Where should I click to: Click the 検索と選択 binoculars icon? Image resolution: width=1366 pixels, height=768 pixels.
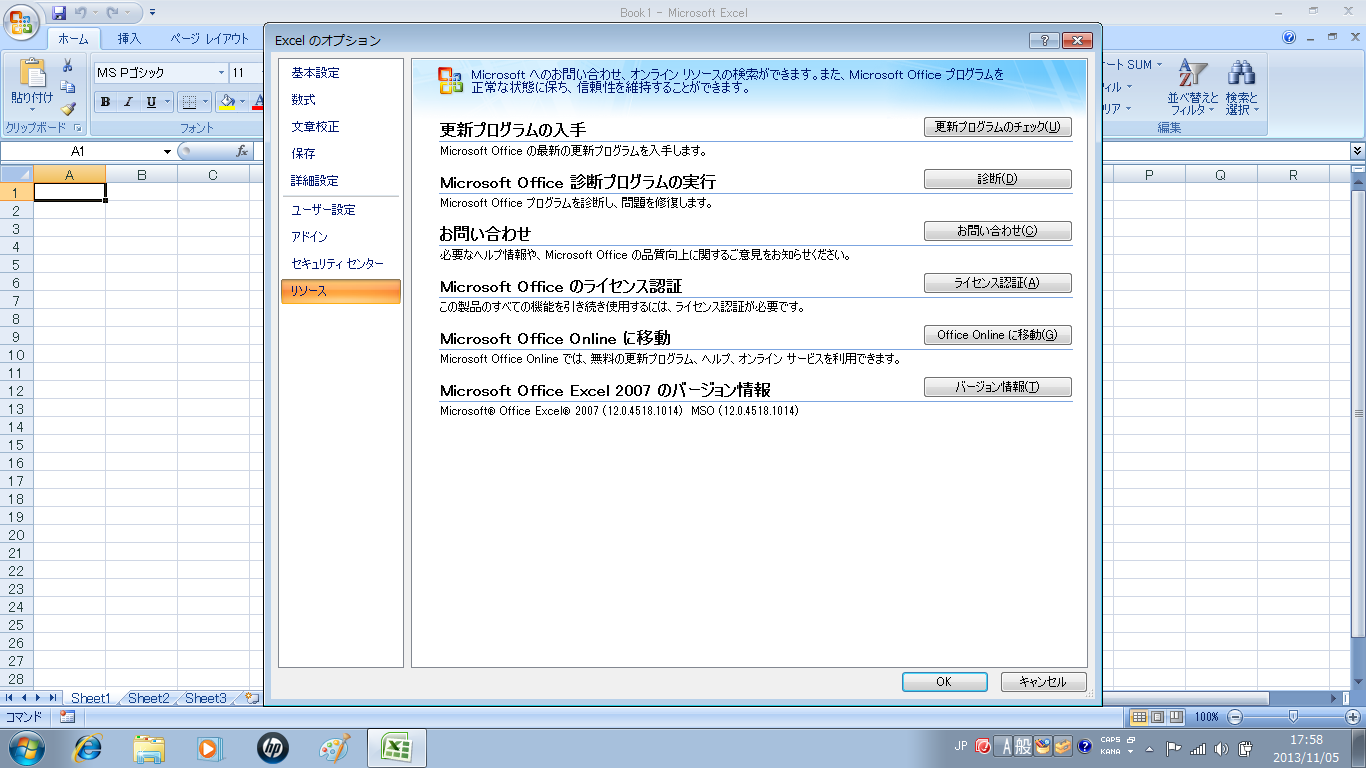[x=1241, y=86]
